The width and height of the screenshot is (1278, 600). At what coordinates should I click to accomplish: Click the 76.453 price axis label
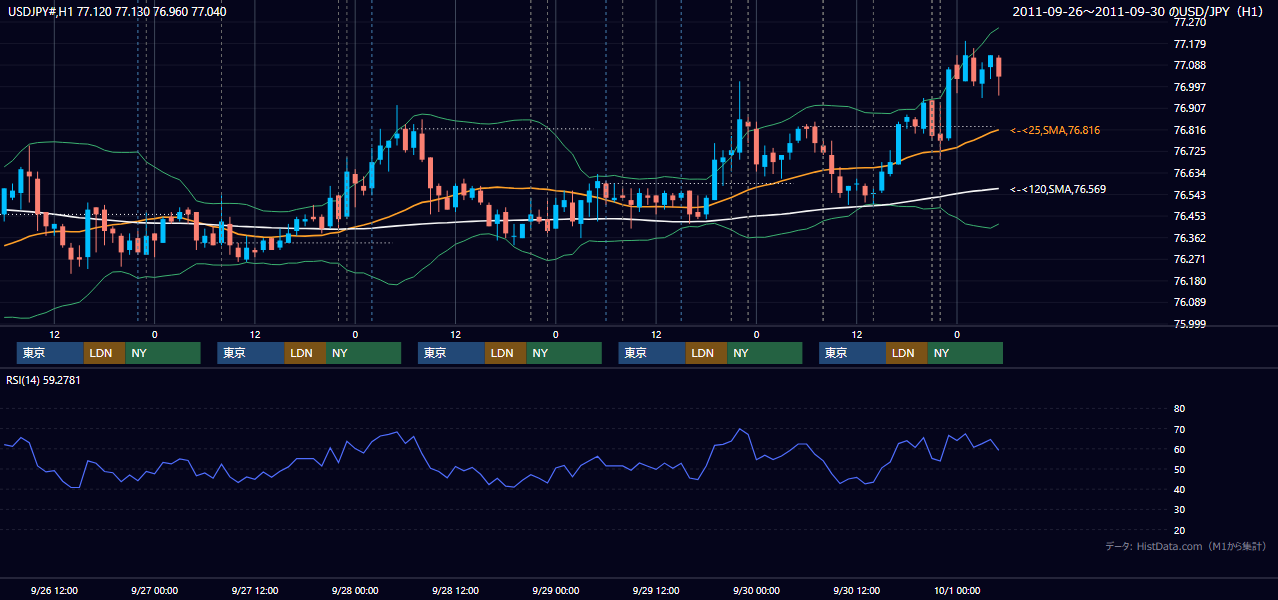(1189, 216)
